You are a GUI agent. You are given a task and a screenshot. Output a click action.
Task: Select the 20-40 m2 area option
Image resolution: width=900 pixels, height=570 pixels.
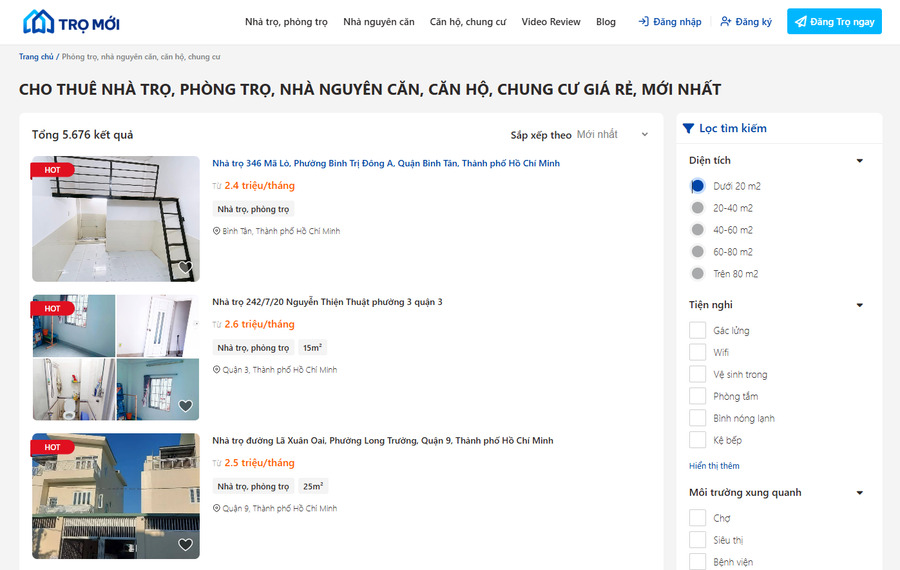[x=697, y=208]
